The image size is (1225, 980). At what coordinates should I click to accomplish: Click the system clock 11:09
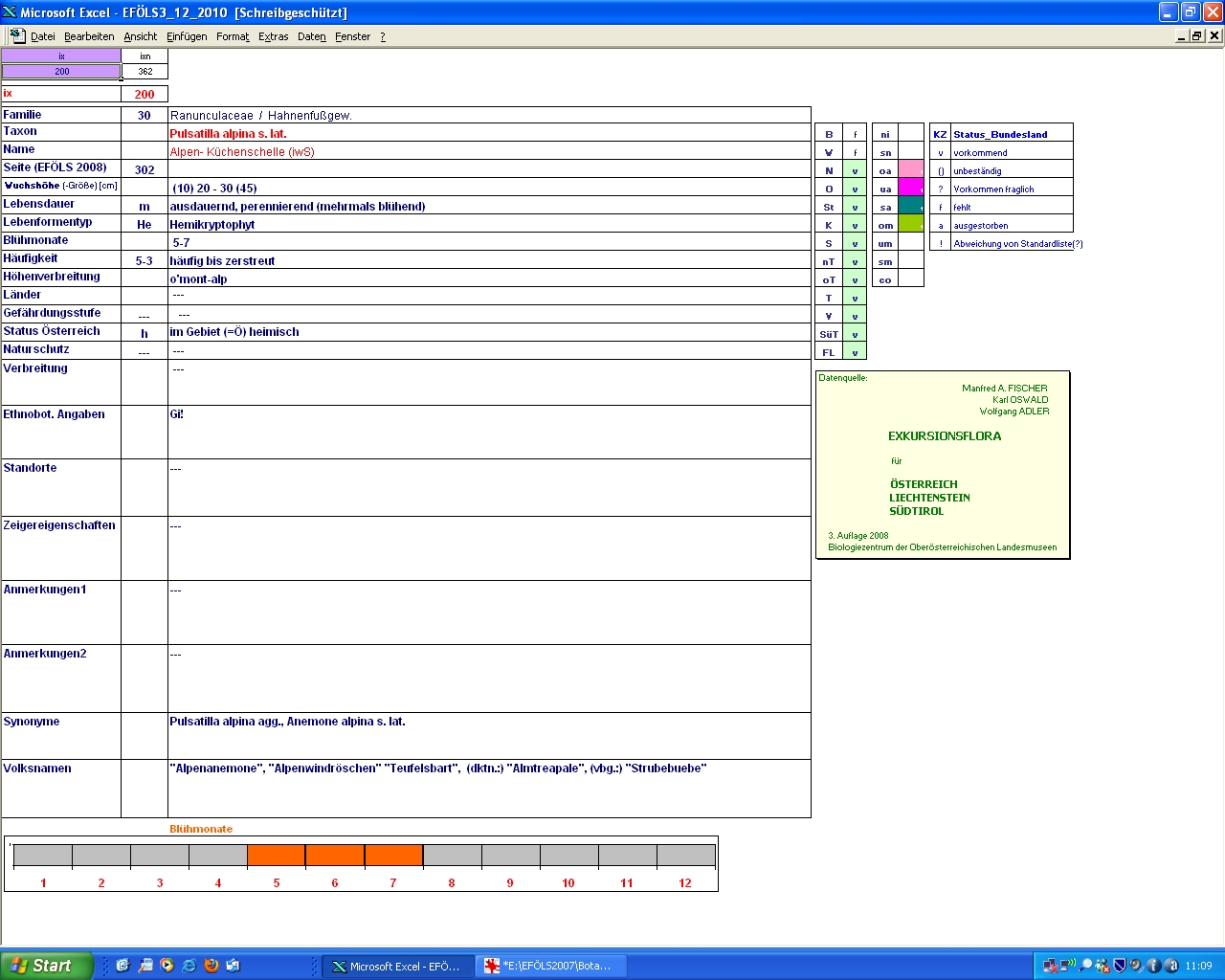pyautogui.click(x=1198, y=966)
